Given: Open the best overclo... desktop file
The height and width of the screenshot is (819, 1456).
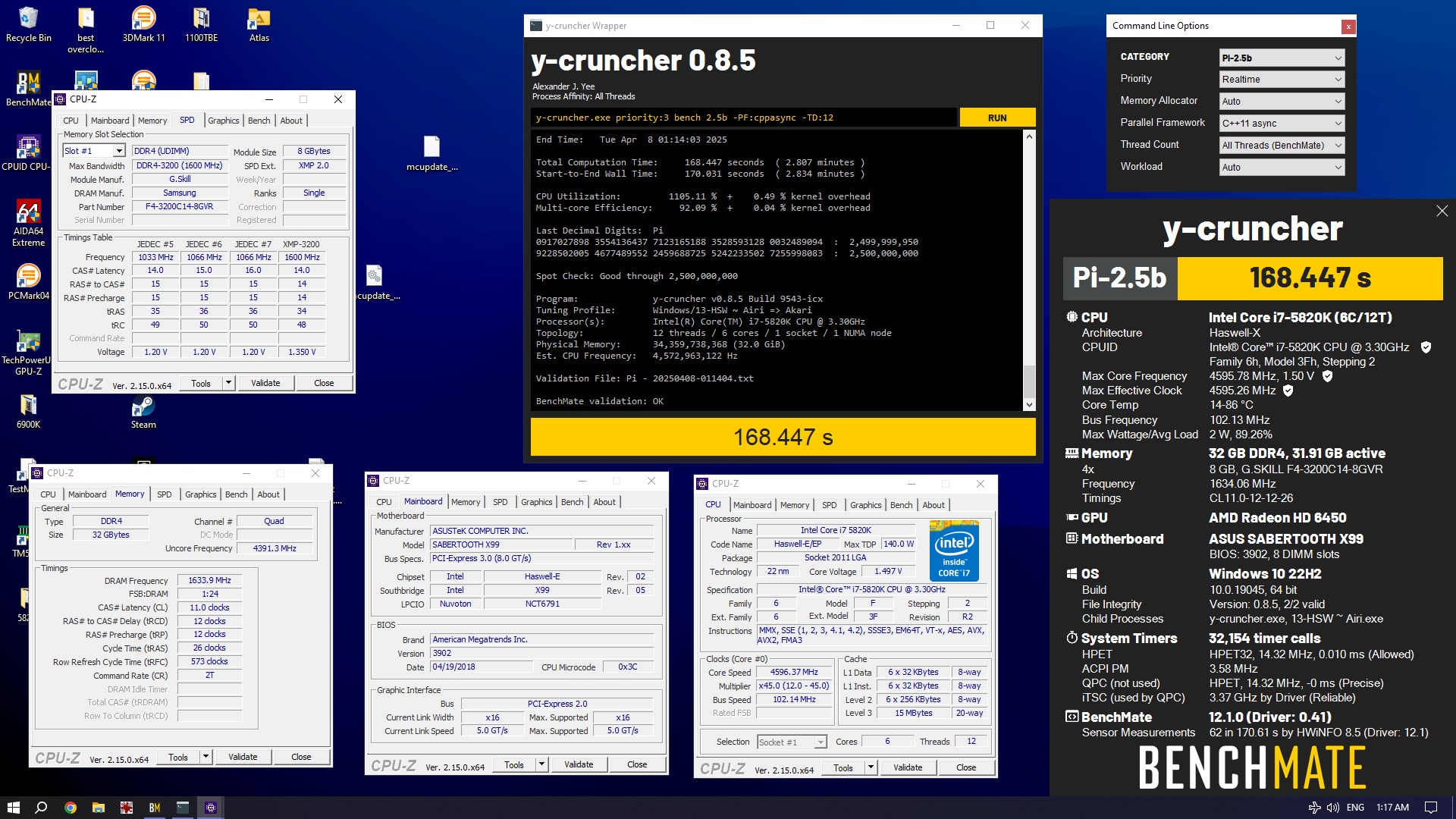Looking at the screenshot, I should (x=86, y=31).
